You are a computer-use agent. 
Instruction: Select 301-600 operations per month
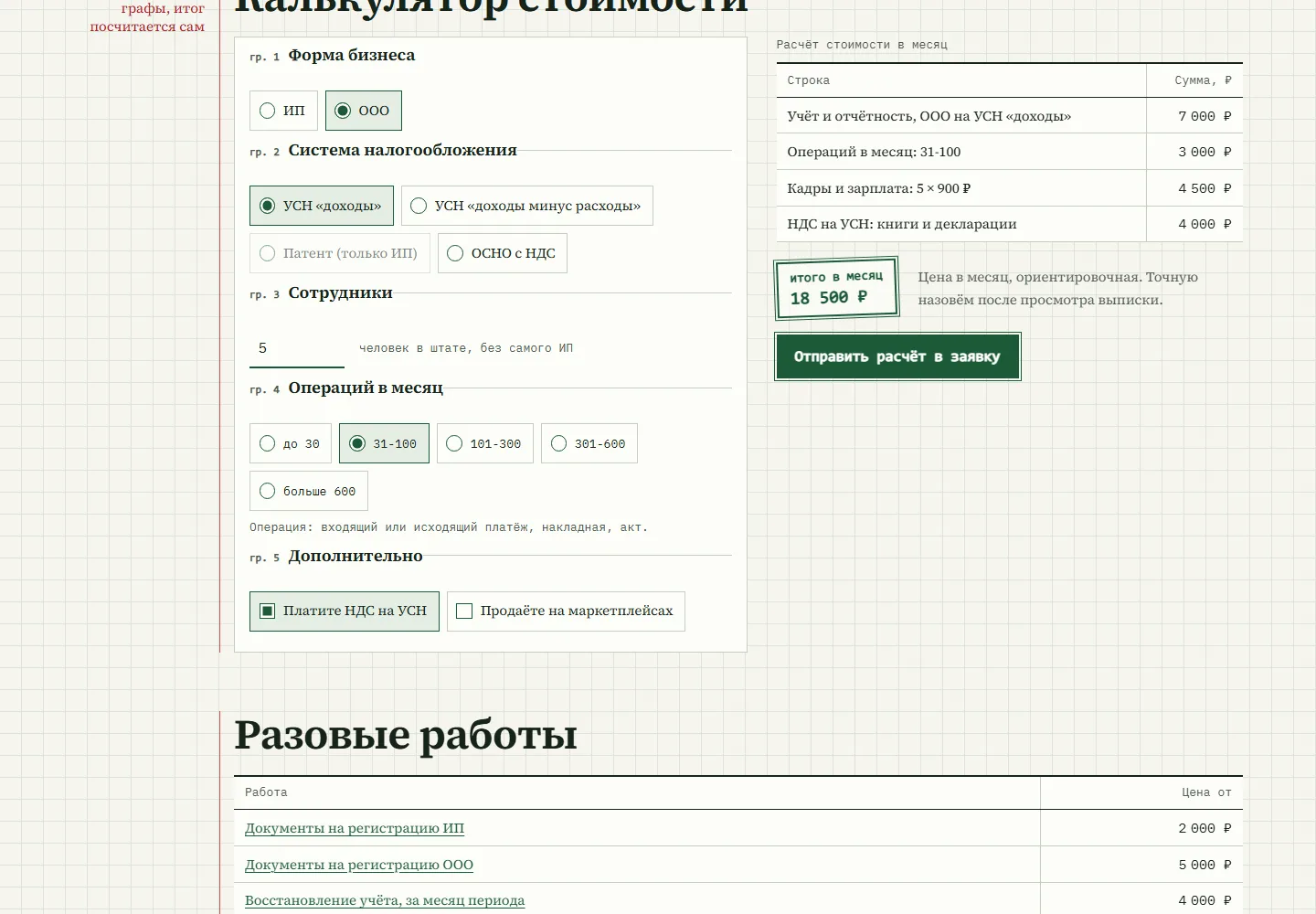coord(589,443)
